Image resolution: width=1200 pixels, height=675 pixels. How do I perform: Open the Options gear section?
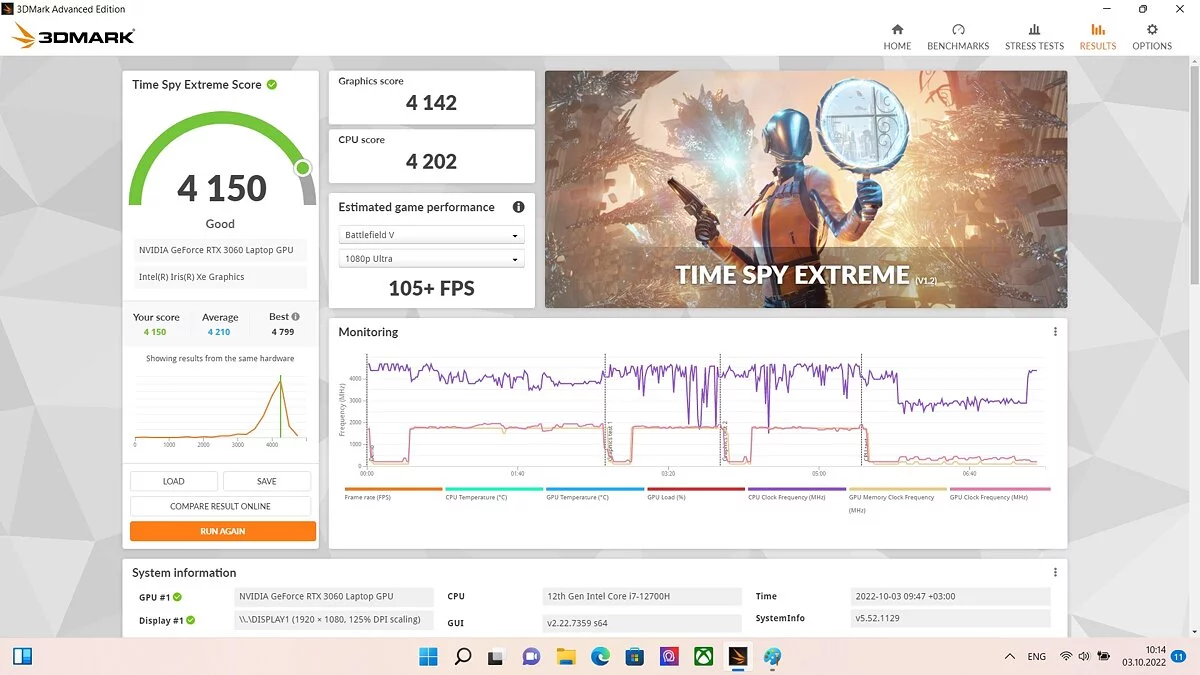tap(1152, 37)
